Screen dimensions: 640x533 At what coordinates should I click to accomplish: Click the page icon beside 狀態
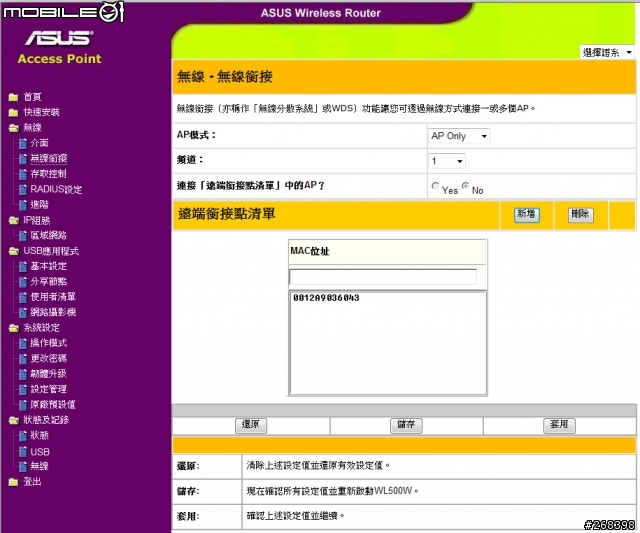tap(23, 435)
